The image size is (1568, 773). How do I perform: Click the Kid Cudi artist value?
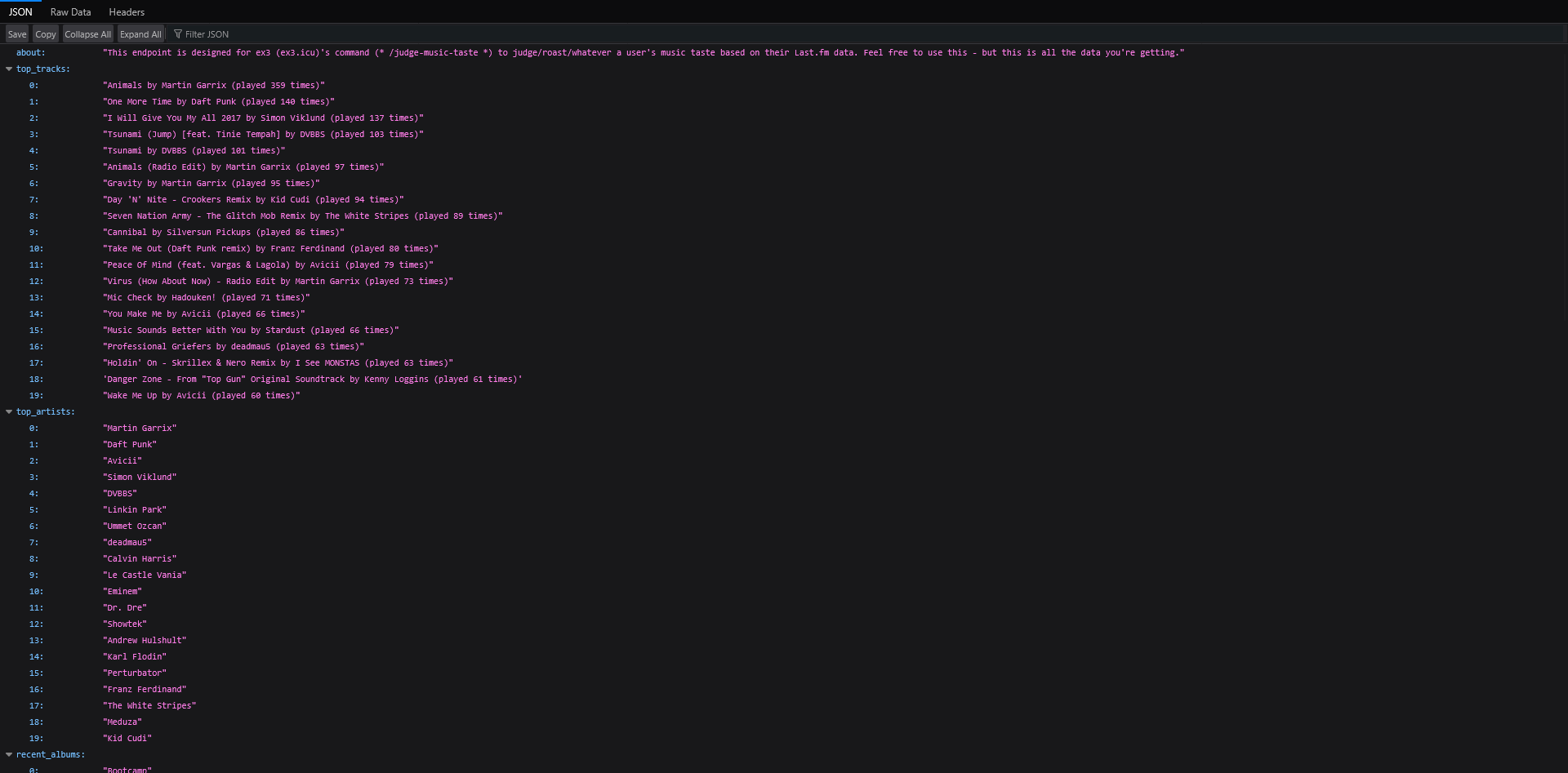coord(127,739)
